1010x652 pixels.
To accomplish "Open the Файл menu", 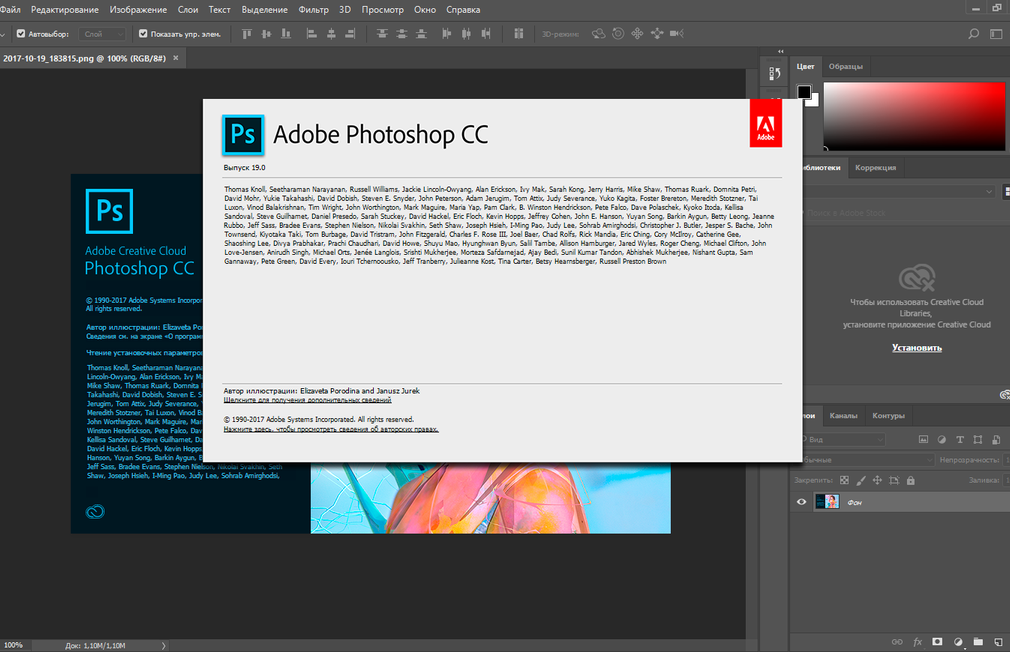I will [10, 10].
